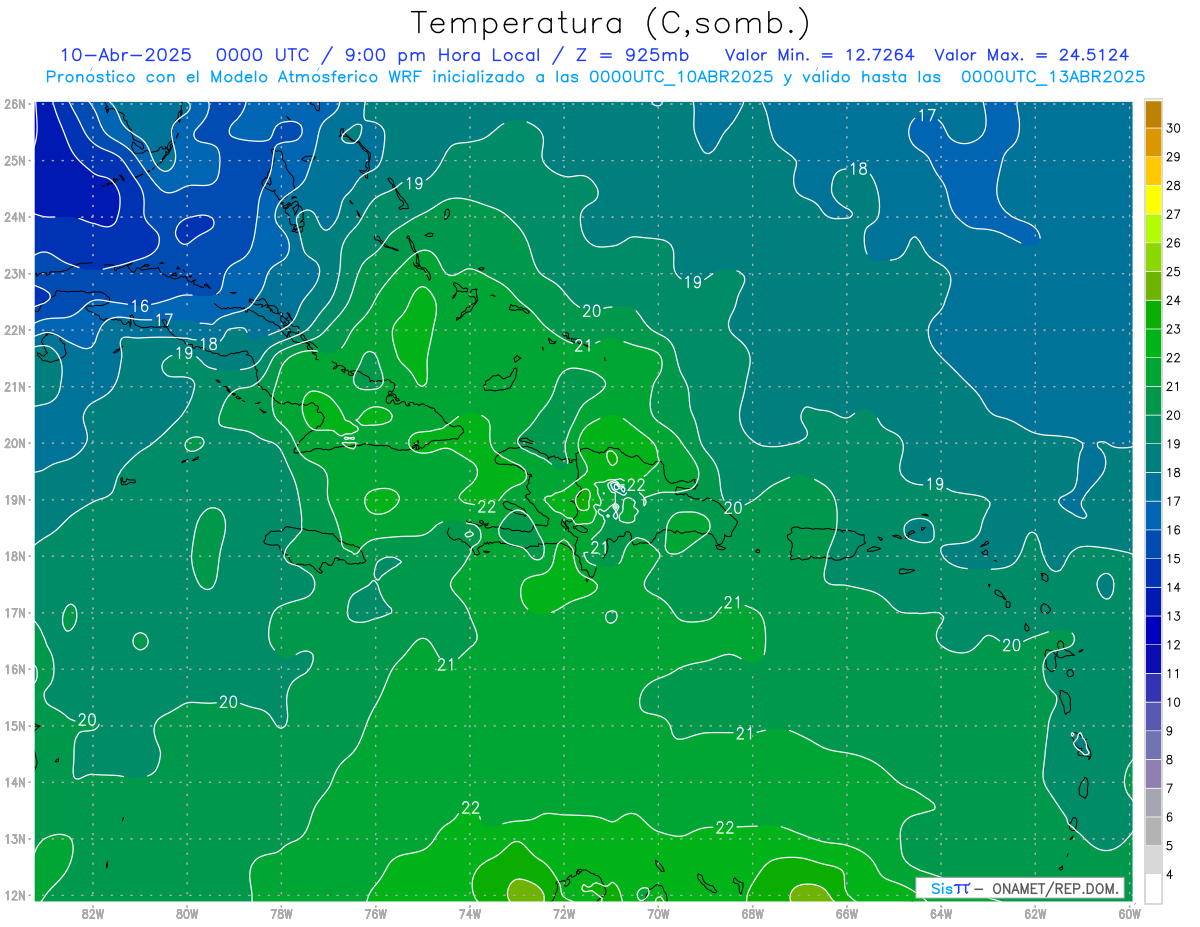This screenshot has width=1200, height=927.
Task: Click the title 'Temperatura (C,somb.)'
Action: click(x=611, y=23)
